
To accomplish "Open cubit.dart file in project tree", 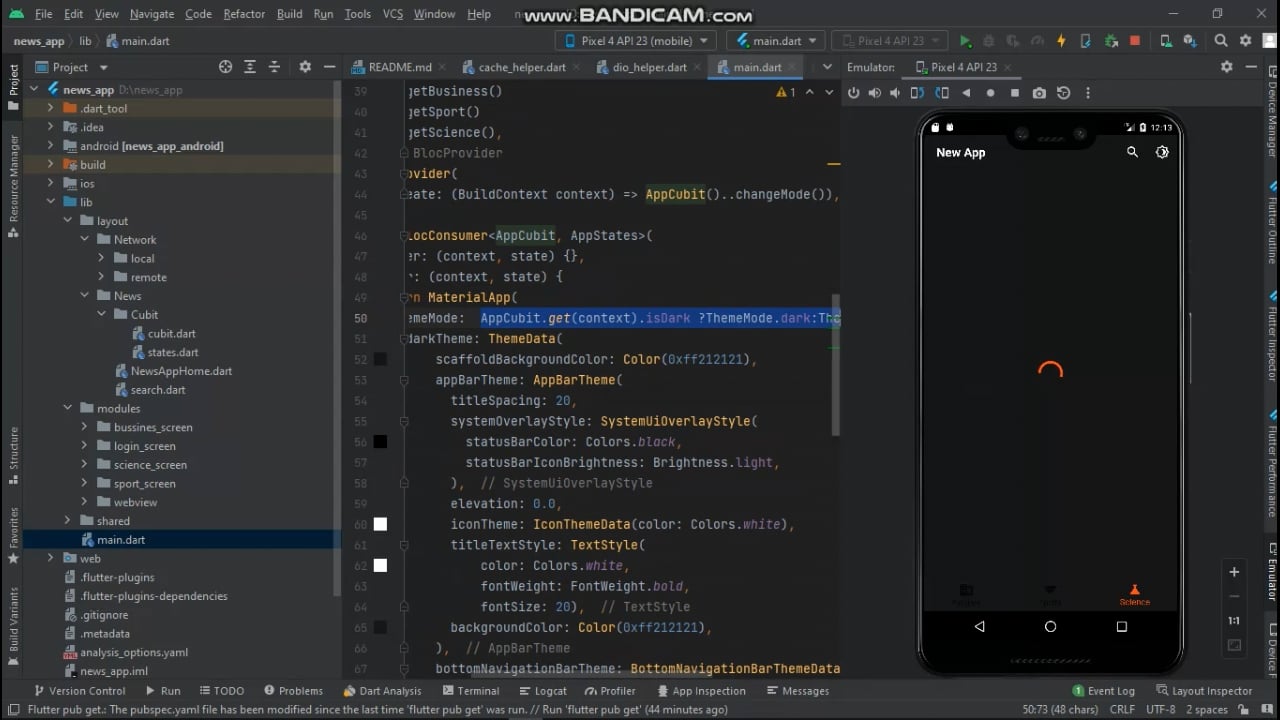I will point(171,334).
